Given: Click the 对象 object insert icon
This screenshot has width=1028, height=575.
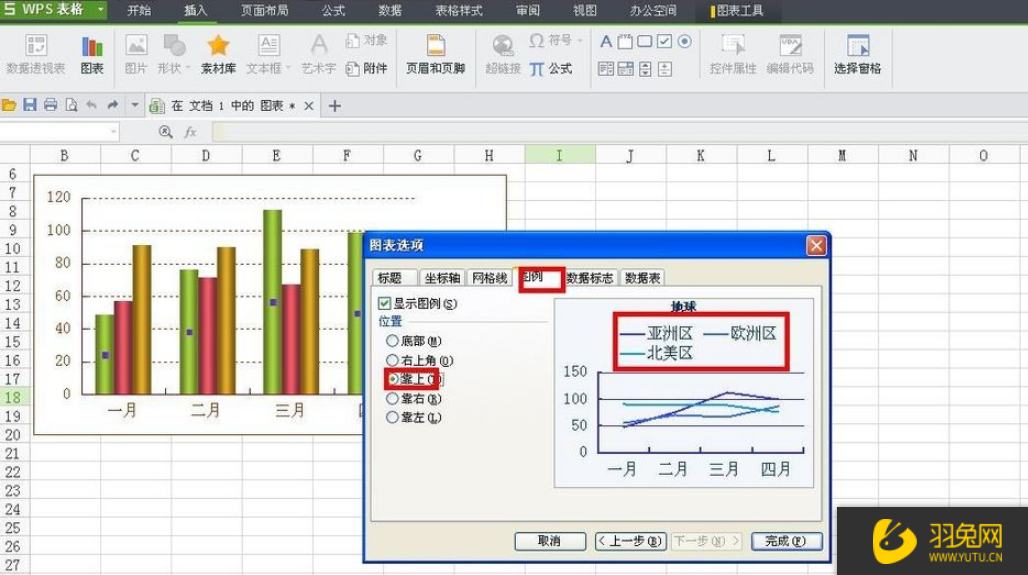Looking at the screenshot, I should pyautogui.click(x=366, y=41).
